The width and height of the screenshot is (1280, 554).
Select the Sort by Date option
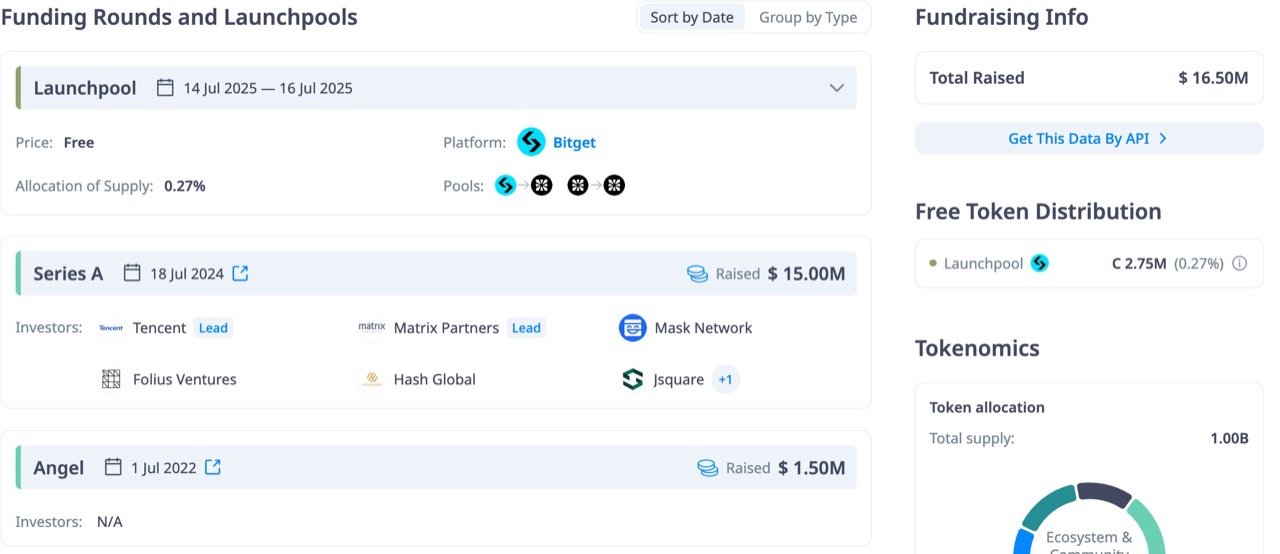click(692, 17)
